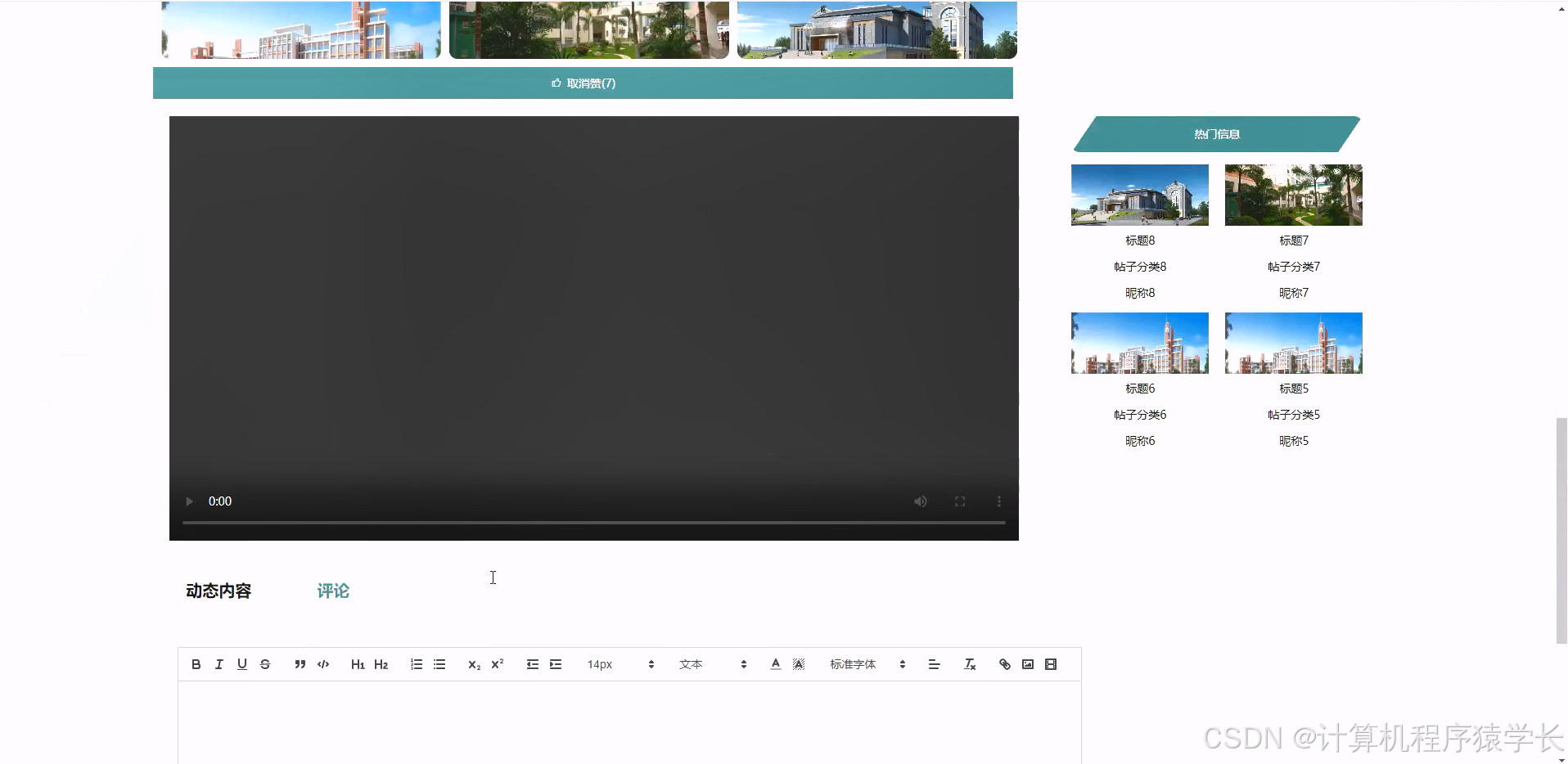Open the 标准字体 font family dropdown

coord(867,664)
